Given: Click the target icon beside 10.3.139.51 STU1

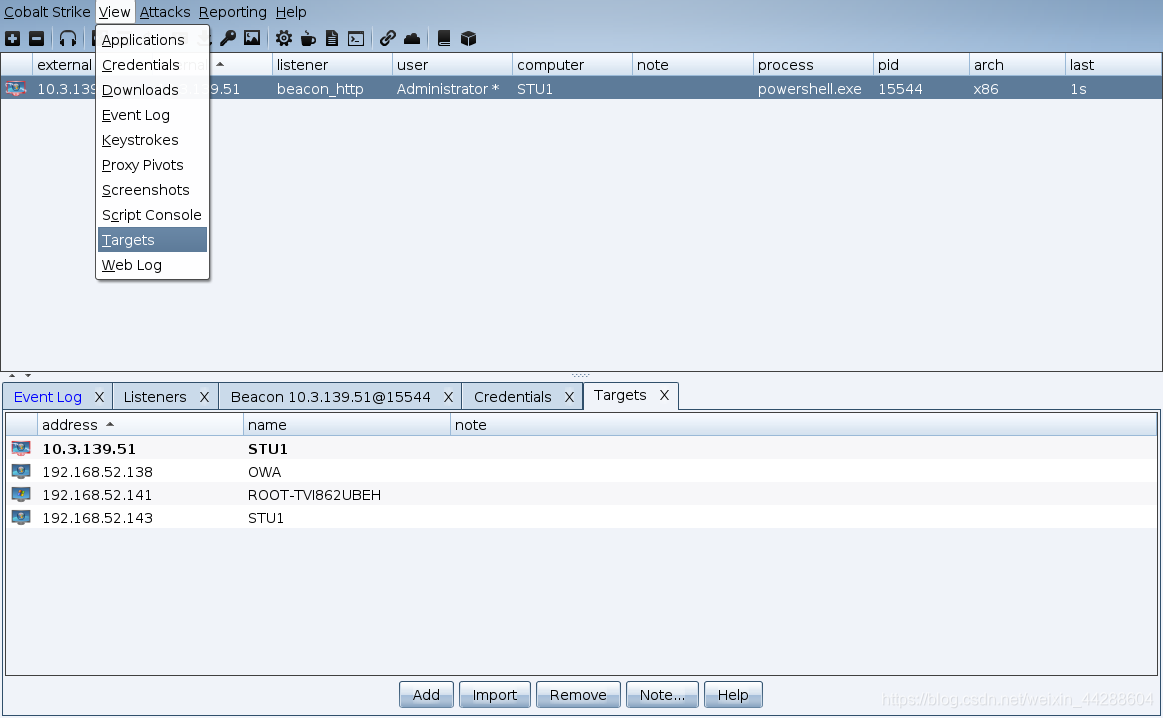Looking at the screenshot, I should coord(21,449).
